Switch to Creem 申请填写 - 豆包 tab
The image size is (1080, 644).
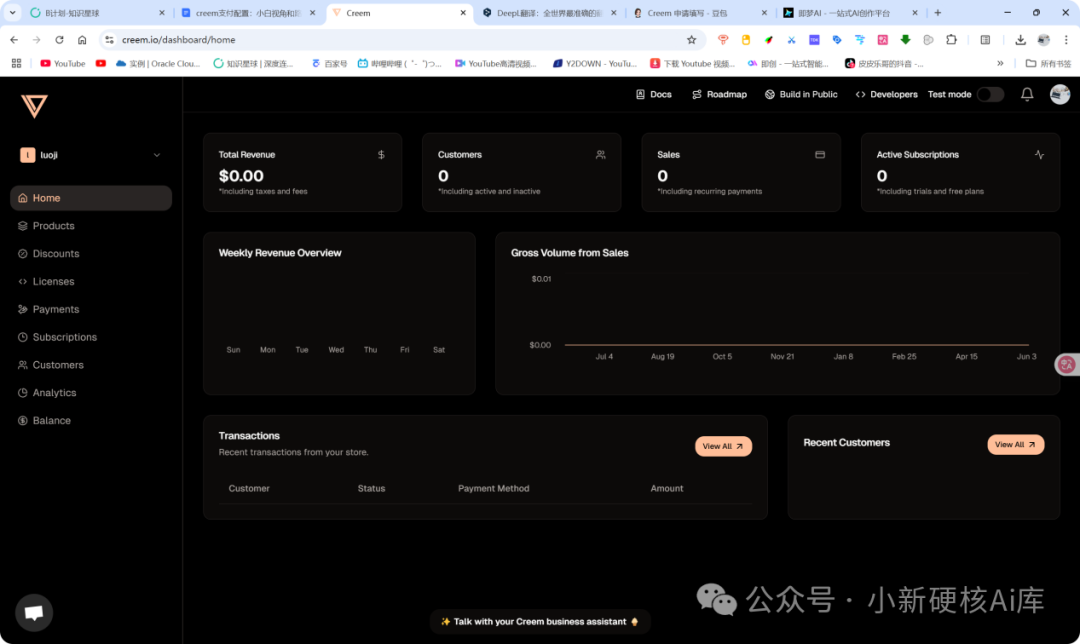699,13
